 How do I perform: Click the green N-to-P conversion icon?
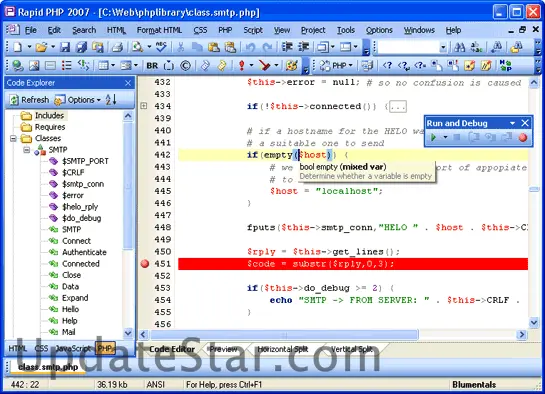pos(505,65)
